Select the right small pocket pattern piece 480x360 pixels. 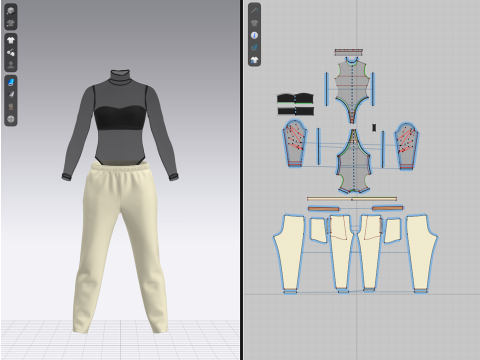[x=393, y=230]
